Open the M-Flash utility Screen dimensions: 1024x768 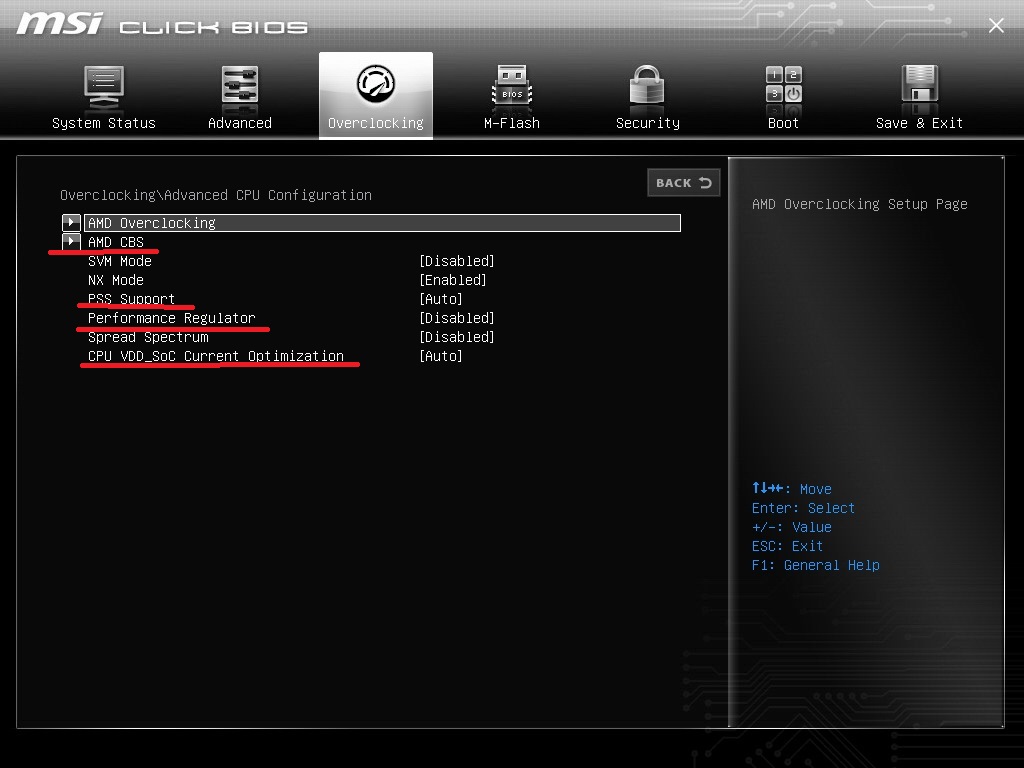(x=511, y=93)
